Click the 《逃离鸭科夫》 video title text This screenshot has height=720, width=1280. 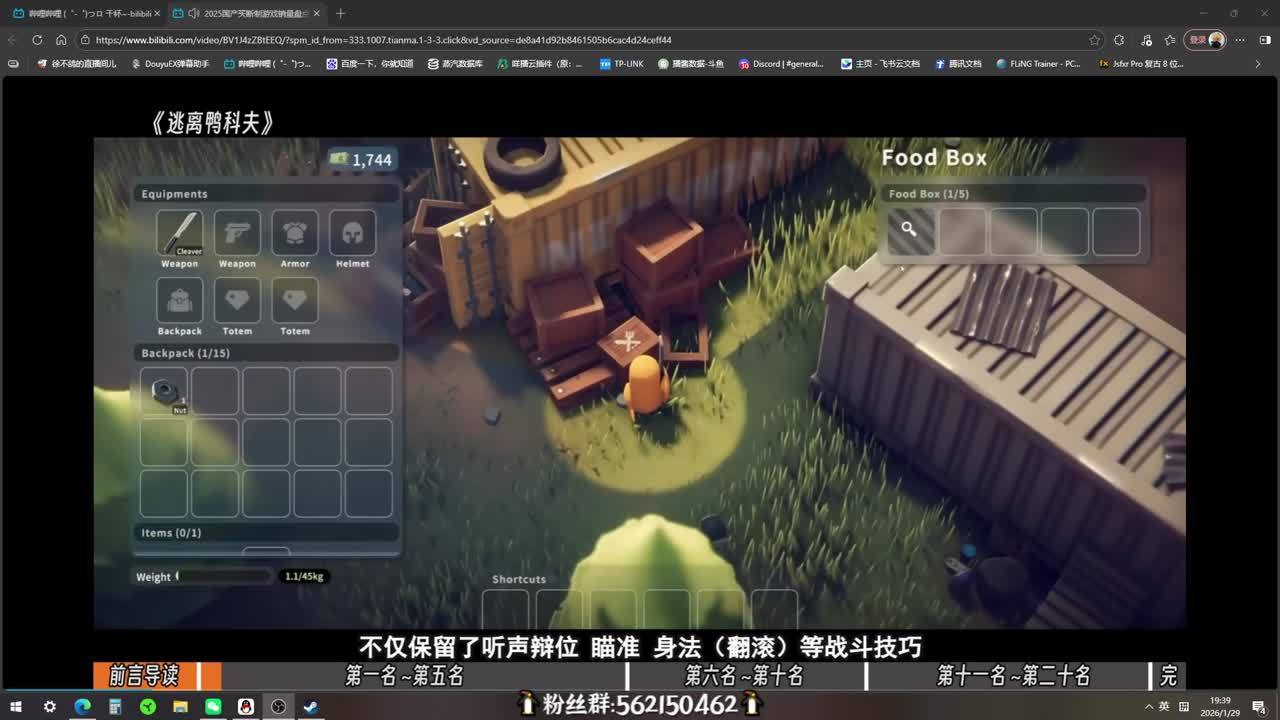(x=212, y=122)
